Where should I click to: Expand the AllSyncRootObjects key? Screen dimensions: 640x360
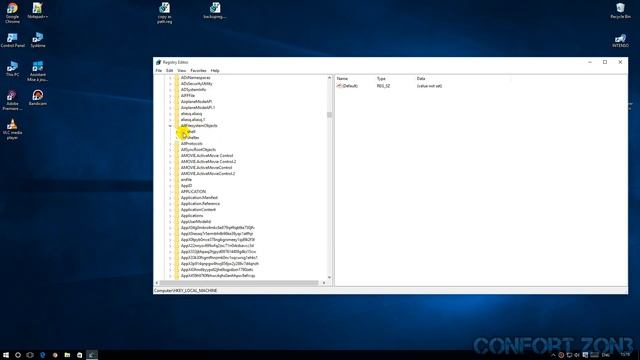point(170,150)
